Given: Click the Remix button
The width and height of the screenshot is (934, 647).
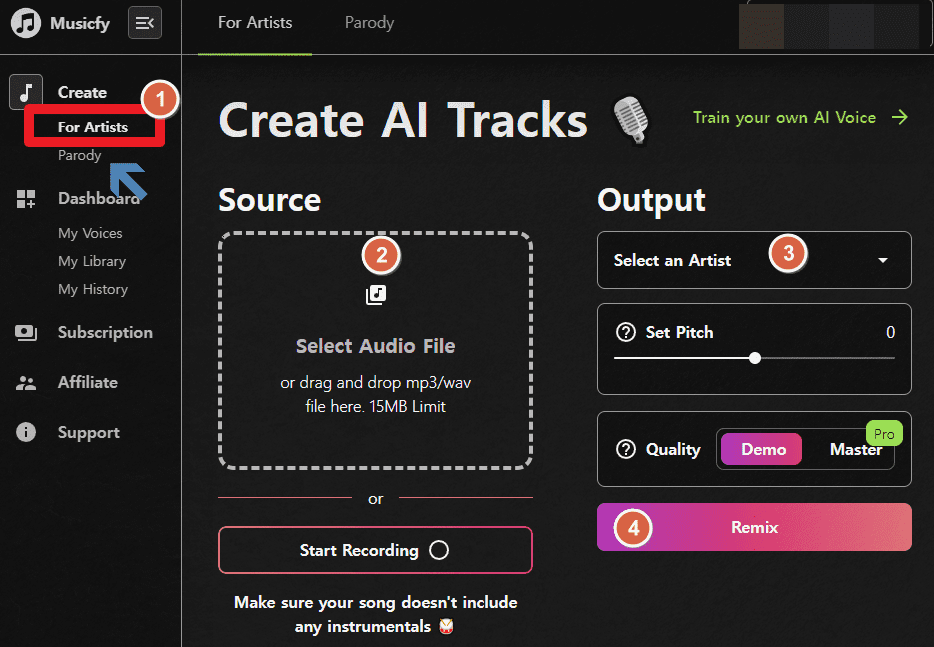Looking at the screenshot, I should 754,527.
